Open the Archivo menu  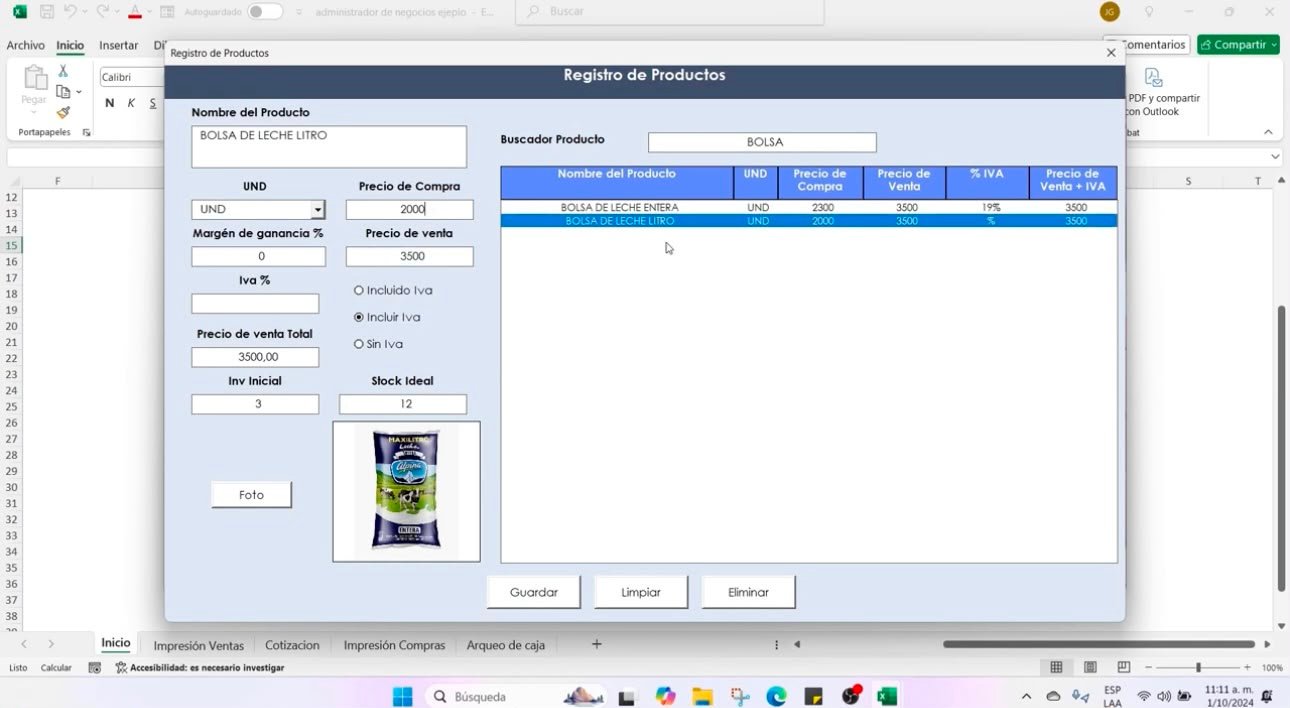26,46
